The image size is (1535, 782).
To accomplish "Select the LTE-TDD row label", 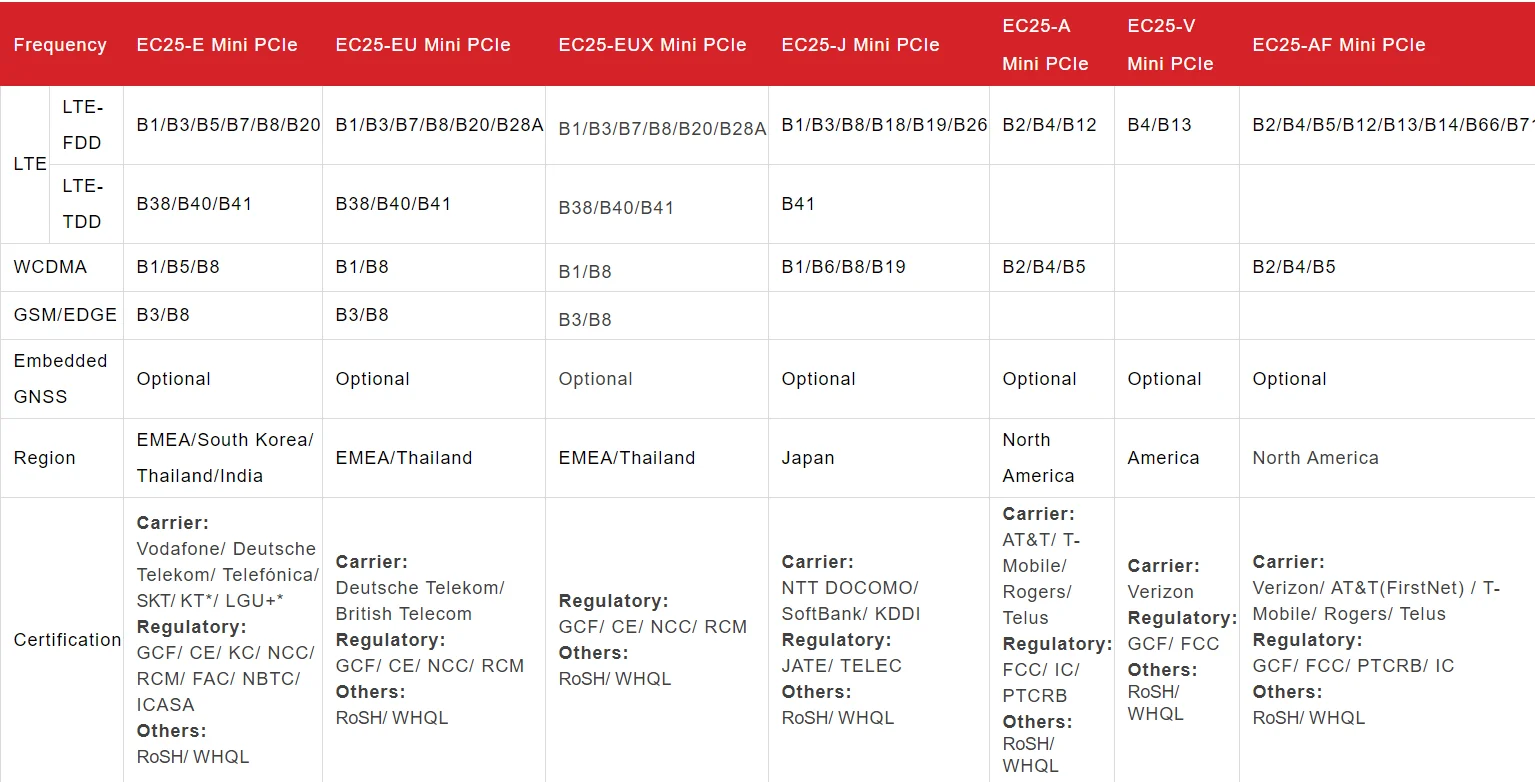I will pyautogui.click(x=82, y=204).
